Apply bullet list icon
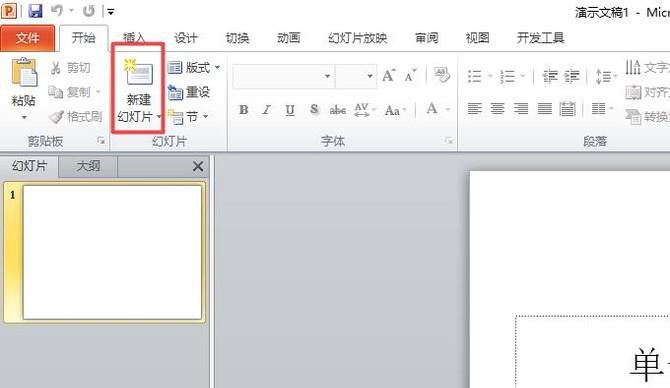This screenshot has height=388, width=670. [475, 76]
